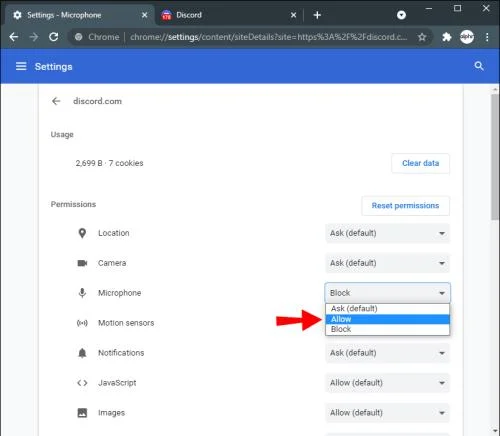This screenshot has width=500, height=436.
Task: Close the Discord tab
Action: click(x=293, y=15)
